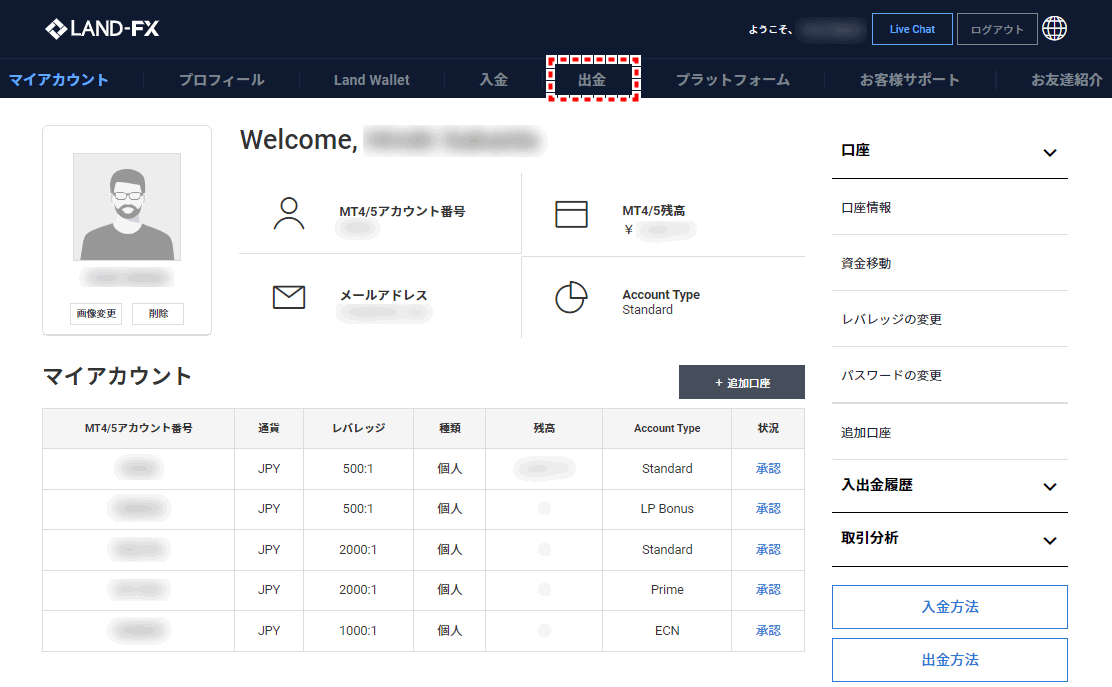Image resolution: width=1112 pixels, height=687 pixels.
Task: Open the 入金 menu
Action: point(494,79)
